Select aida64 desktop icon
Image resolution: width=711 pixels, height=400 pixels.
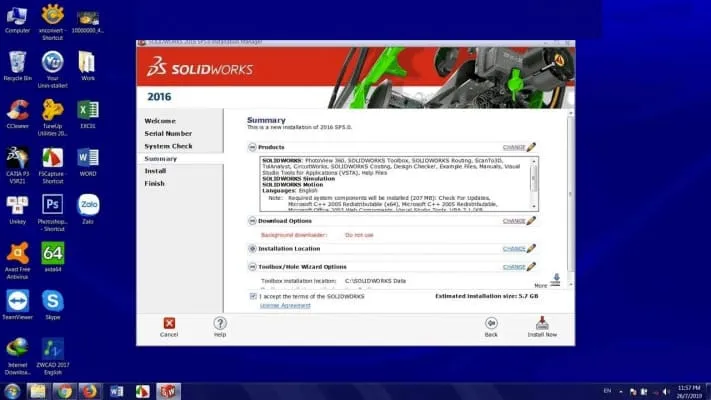[53, 257]
